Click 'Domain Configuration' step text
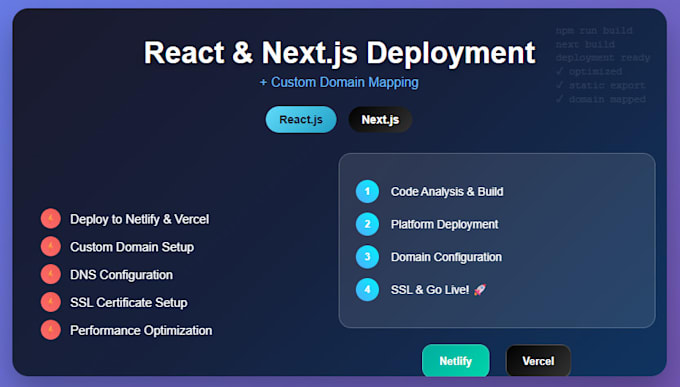 [x=446, y=257]
